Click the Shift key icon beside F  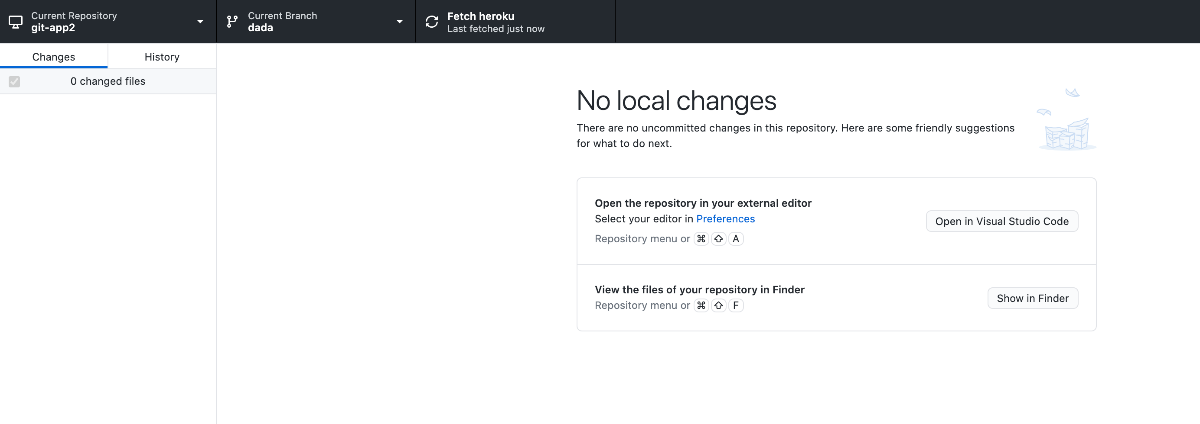coord(719,305)
